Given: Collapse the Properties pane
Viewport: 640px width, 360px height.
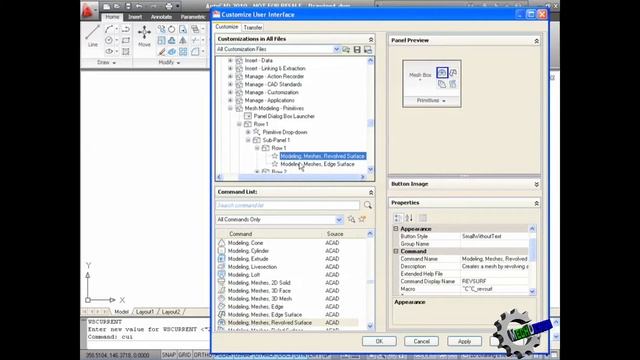Looking at the screenshot, I should 536,203.
